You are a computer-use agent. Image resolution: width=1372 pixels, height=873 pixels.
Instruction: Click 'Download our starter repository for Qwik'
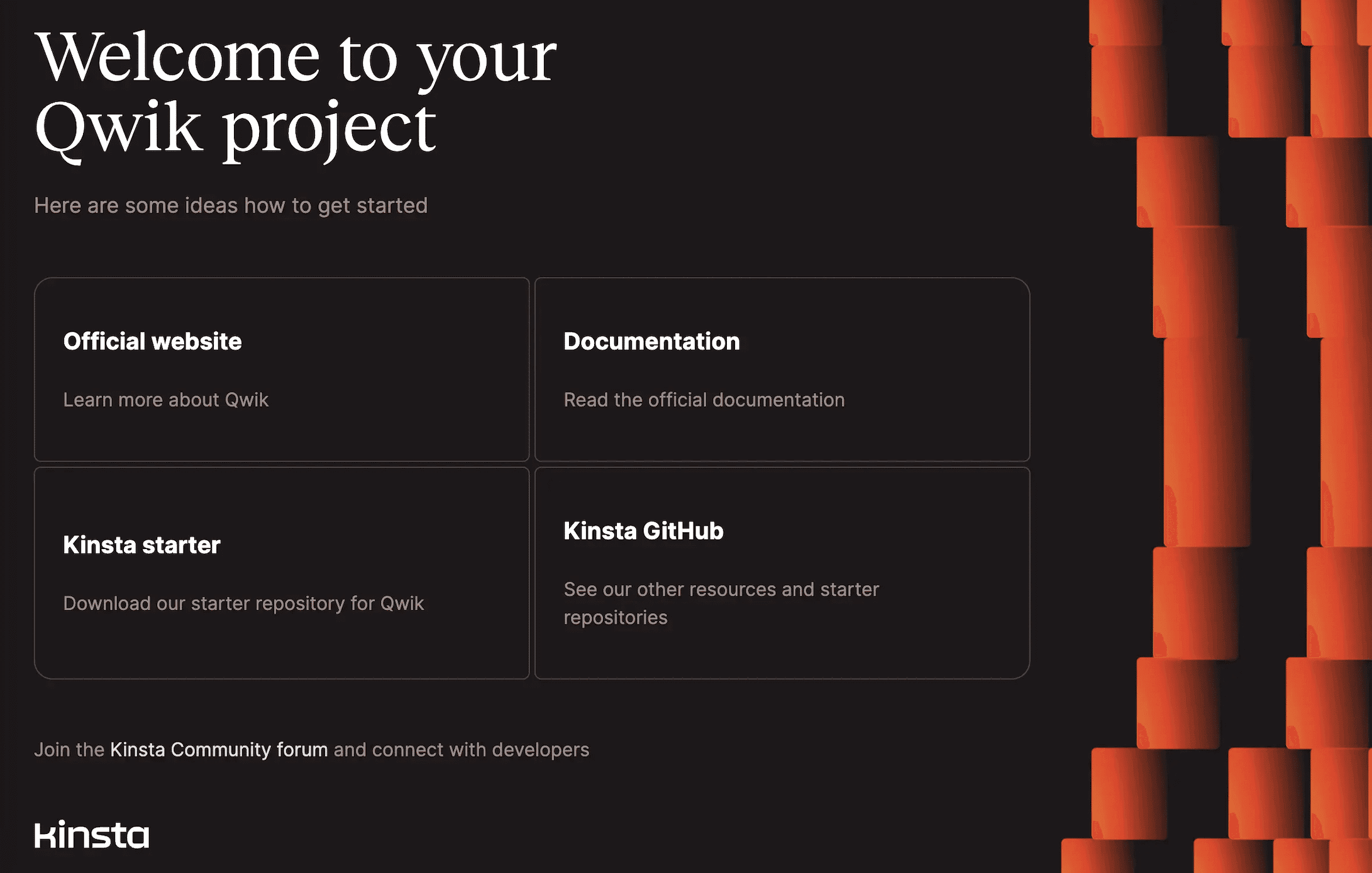(x=243, y=604)
